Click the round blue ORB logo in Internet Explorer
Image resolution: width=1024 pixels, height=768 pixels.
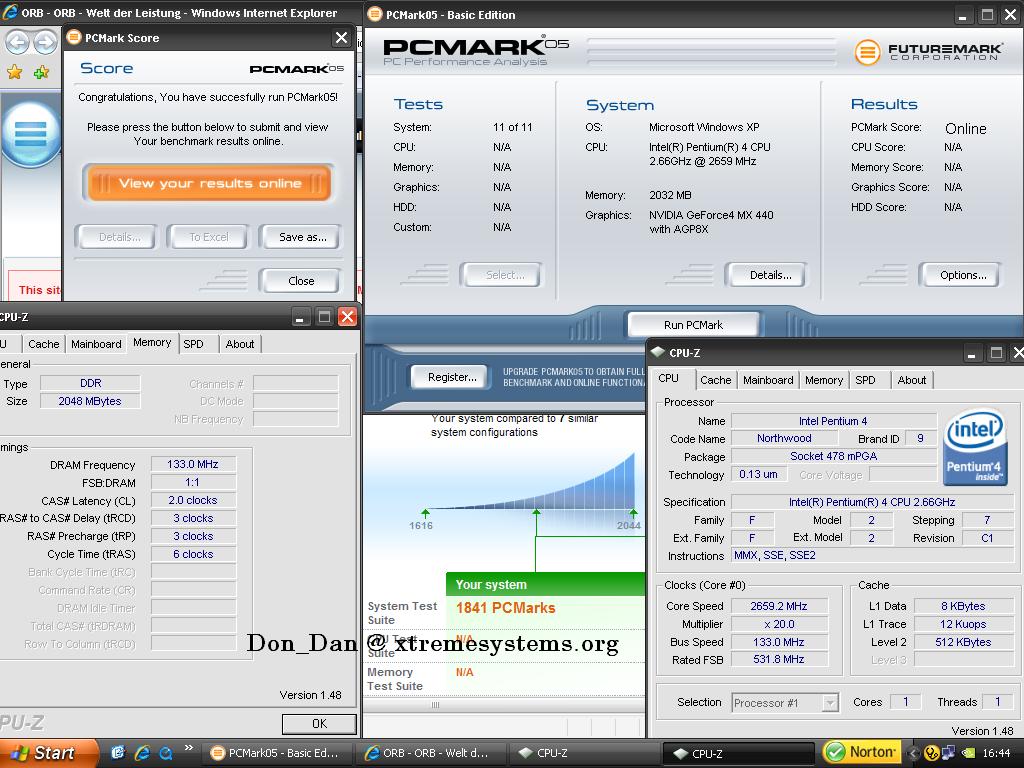click(30, 133)
